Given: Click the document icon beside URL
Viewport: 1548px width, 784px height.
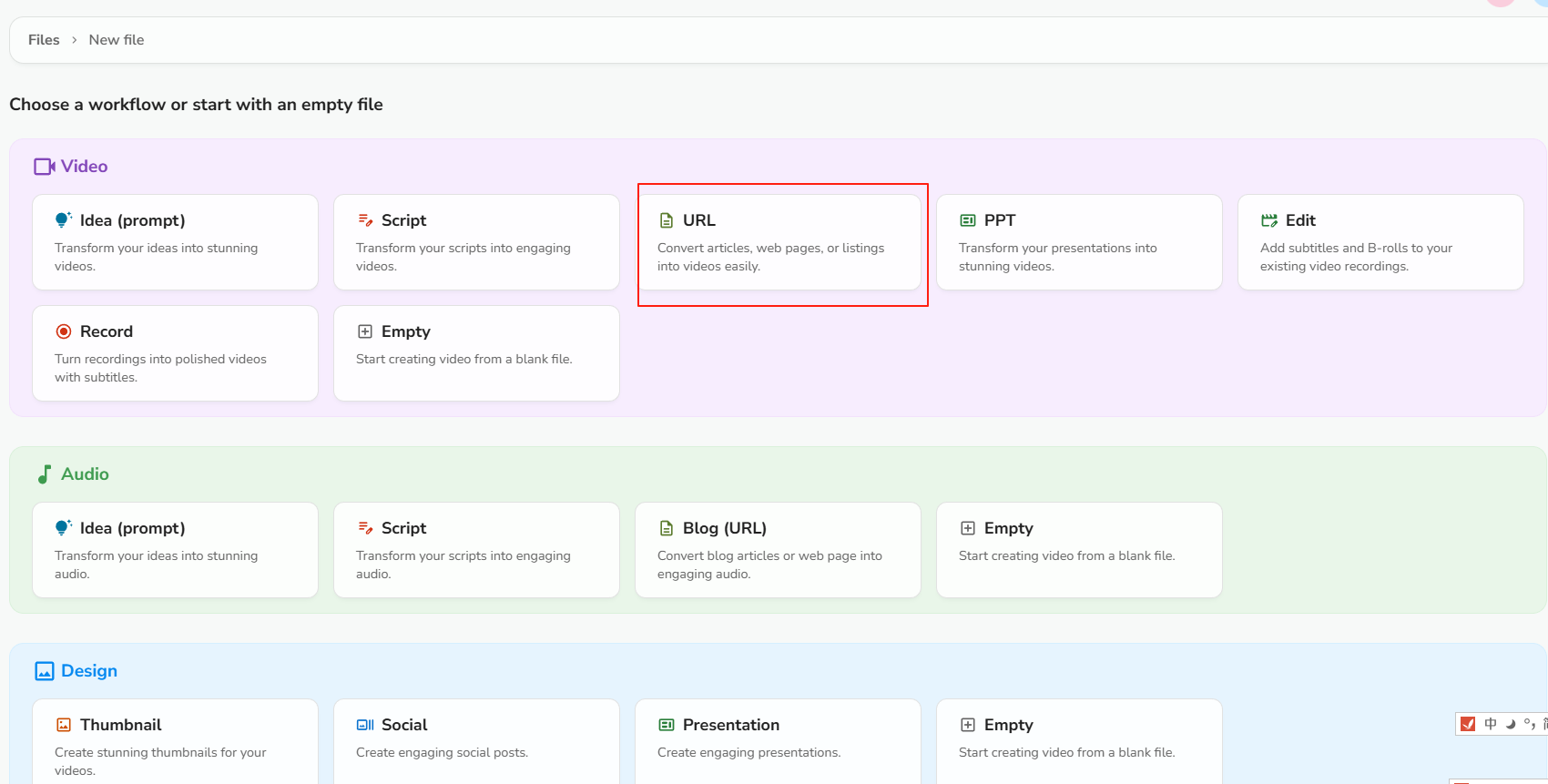Looking at the screenshot, I should click(x=667, y=220).
